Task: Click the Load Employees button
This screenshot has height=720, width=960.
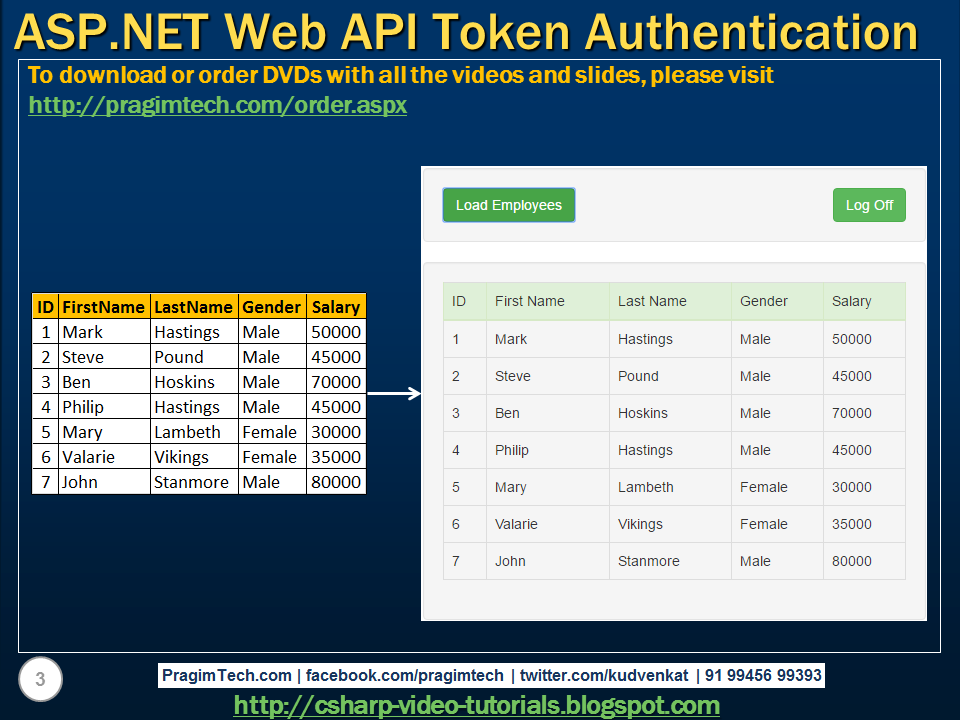Action: (x=509, y=205)
